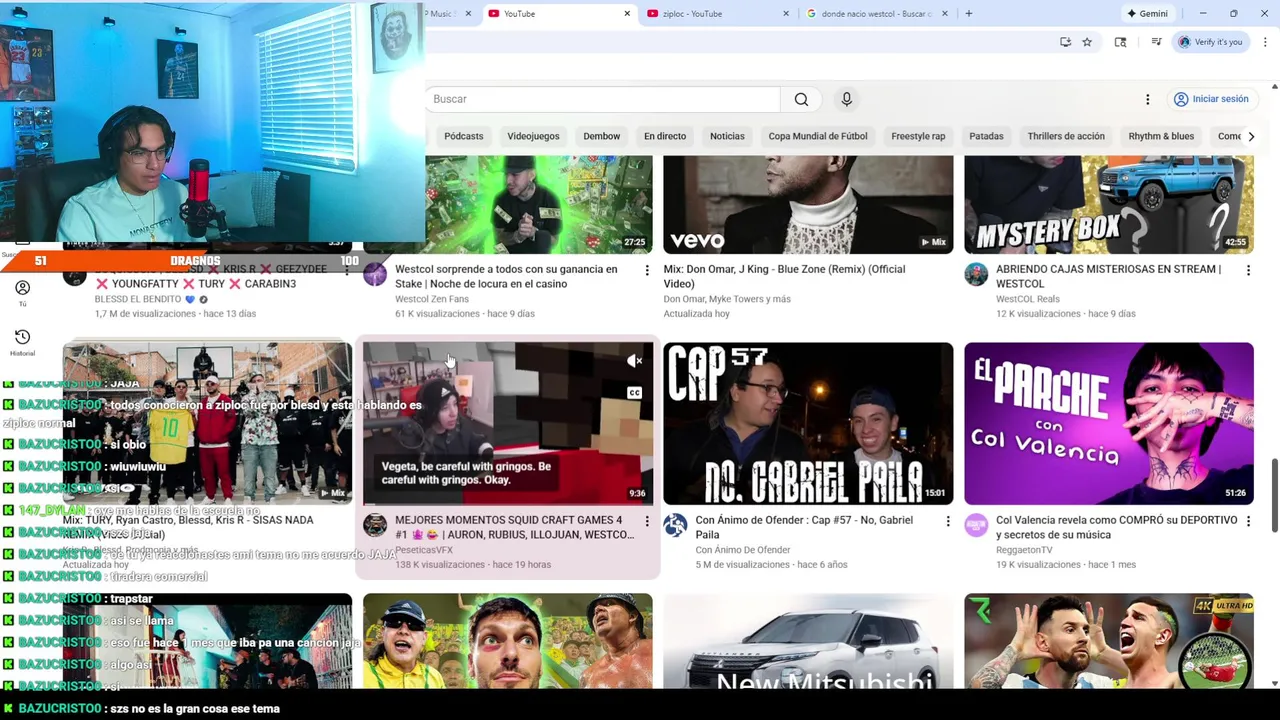
Task: Open Chrome three-dot main menu
Action: pyautogui.click(x=1265, y=42)
